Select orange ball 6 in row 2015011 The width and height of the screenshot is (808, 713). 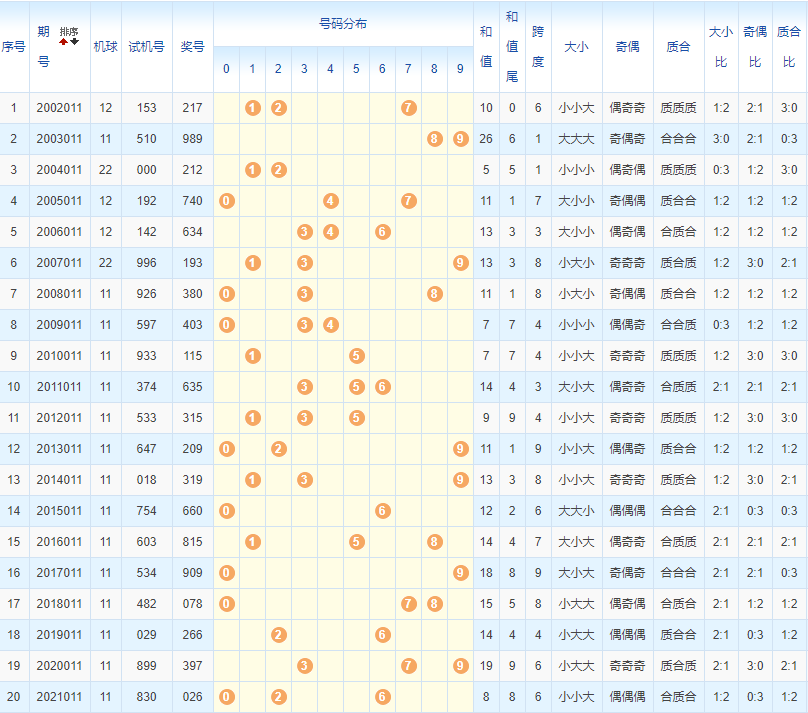(x=382, y=510)
